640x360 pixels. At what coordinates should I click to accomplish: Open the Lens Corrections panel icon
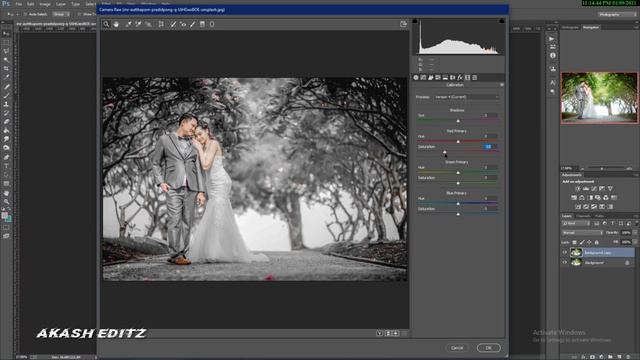(453, 78)
